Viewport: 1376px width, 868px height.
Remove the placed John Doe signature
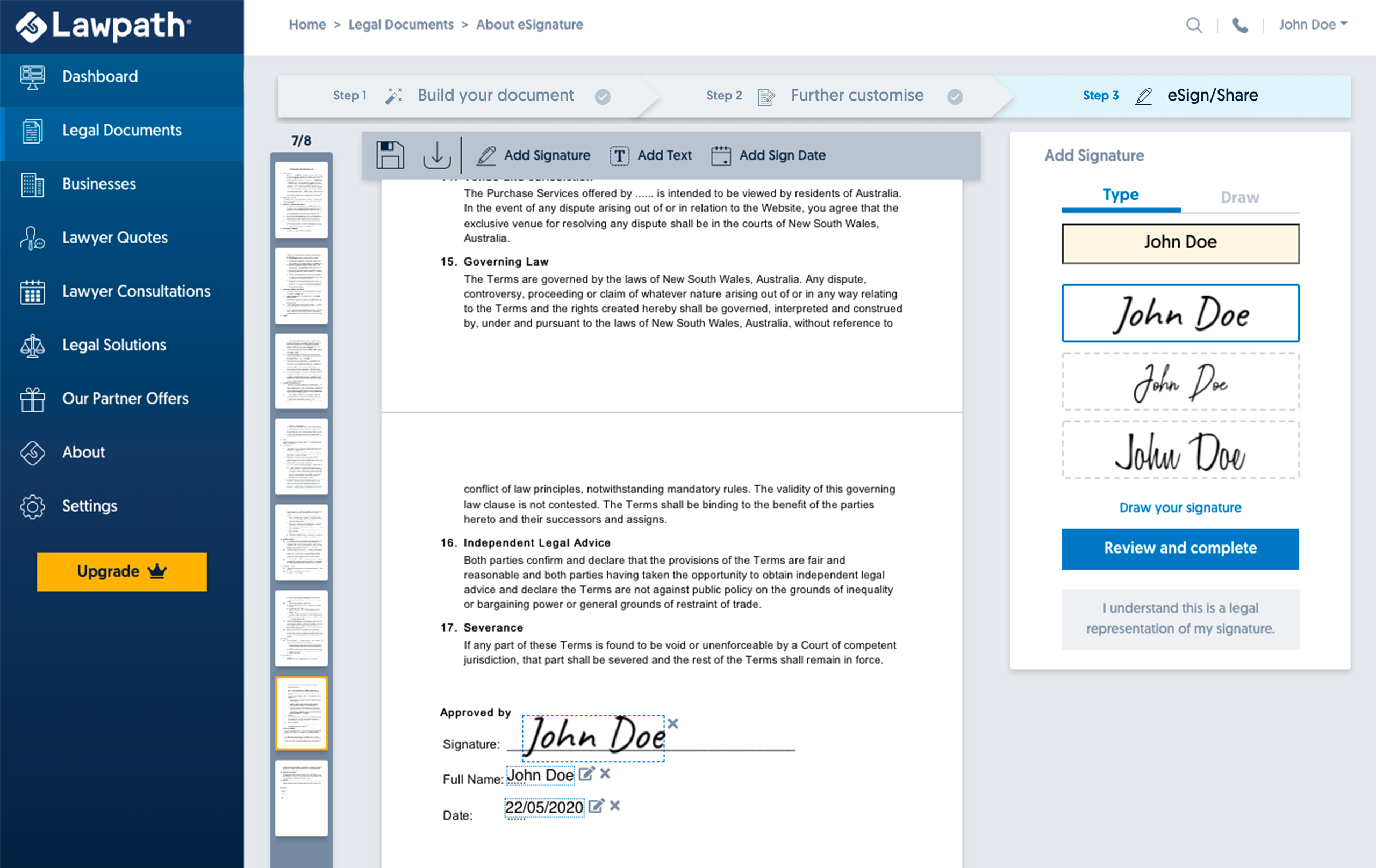672,723
